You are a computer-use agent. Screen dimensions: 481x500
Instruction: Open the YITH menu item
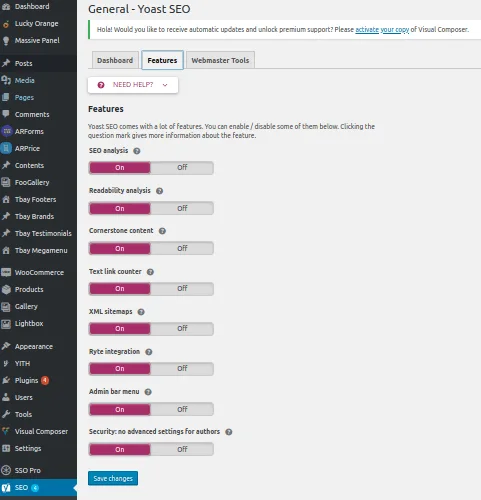pyautogui.click(x=38, y=363)
